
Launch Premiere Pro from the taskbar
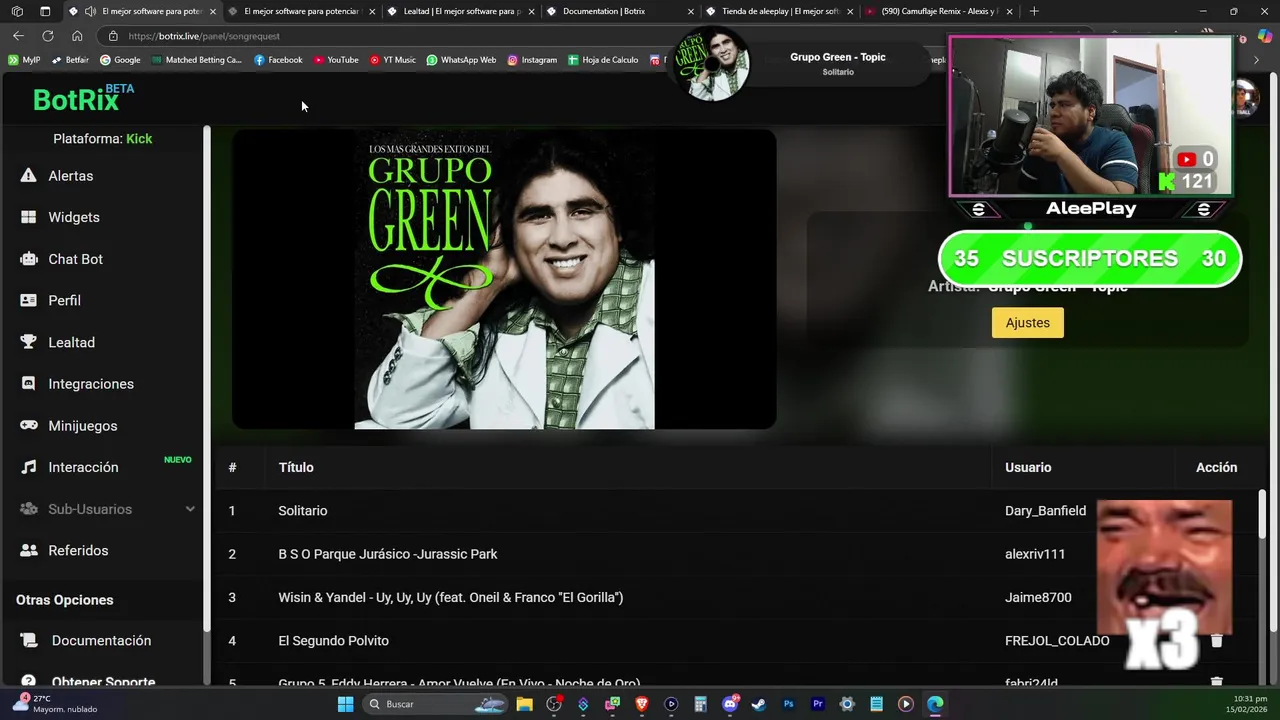[818, 704]
